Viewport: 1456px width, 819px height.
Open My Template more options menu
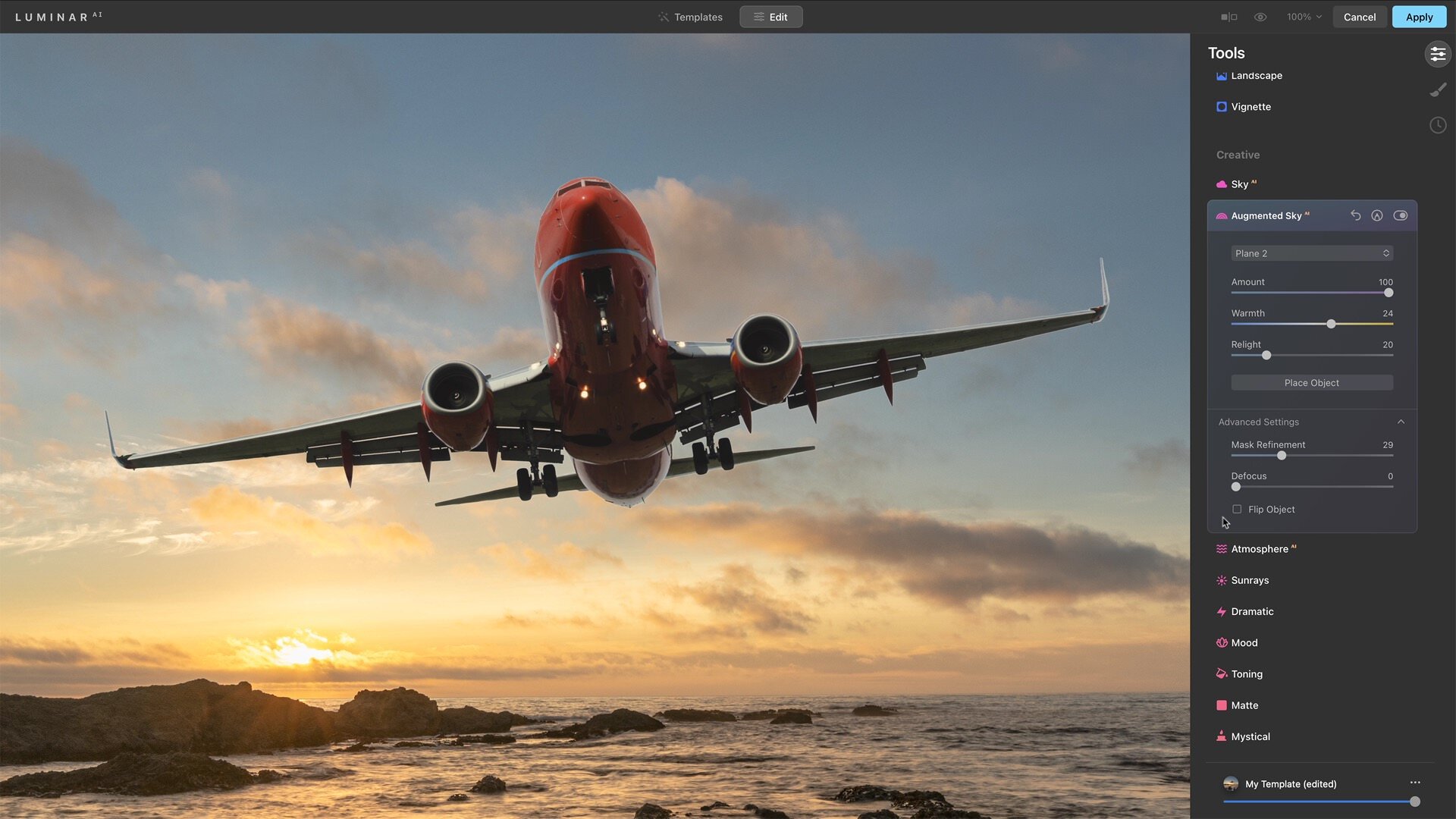click(1414, 783)
